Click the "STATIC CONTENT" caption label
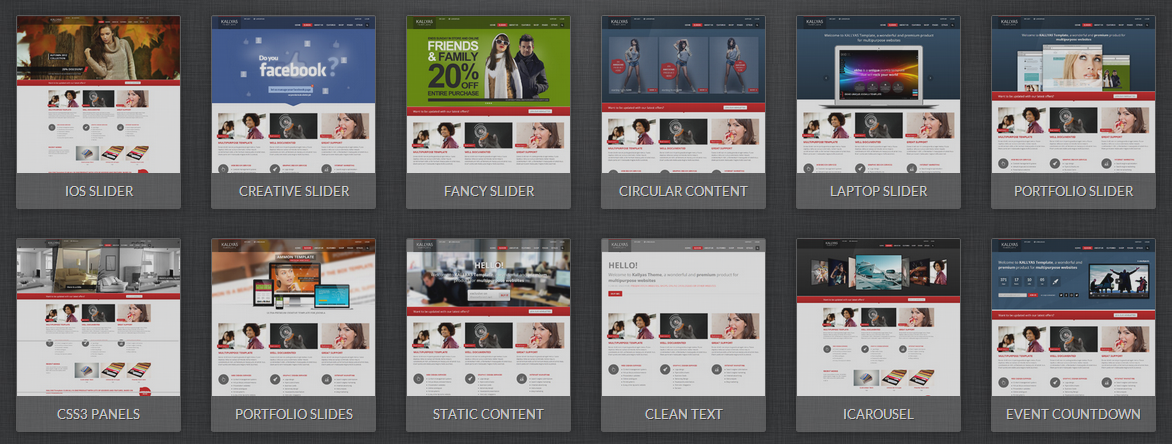Image resolution: width=1172 pixels, height=444 pixels. [489, 414]
